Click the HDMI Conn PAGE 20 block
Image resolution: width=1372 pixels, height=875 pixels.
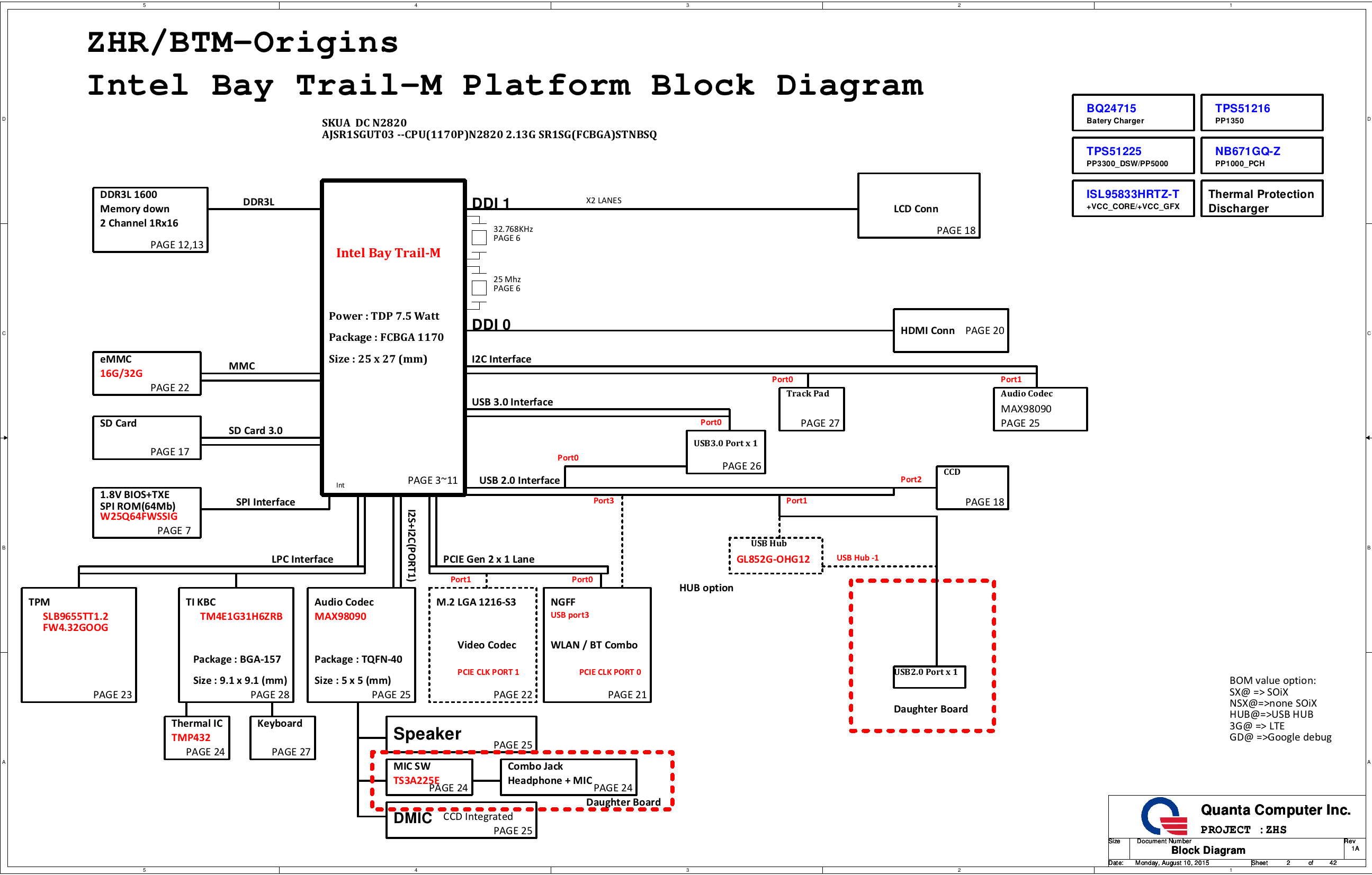950,330
